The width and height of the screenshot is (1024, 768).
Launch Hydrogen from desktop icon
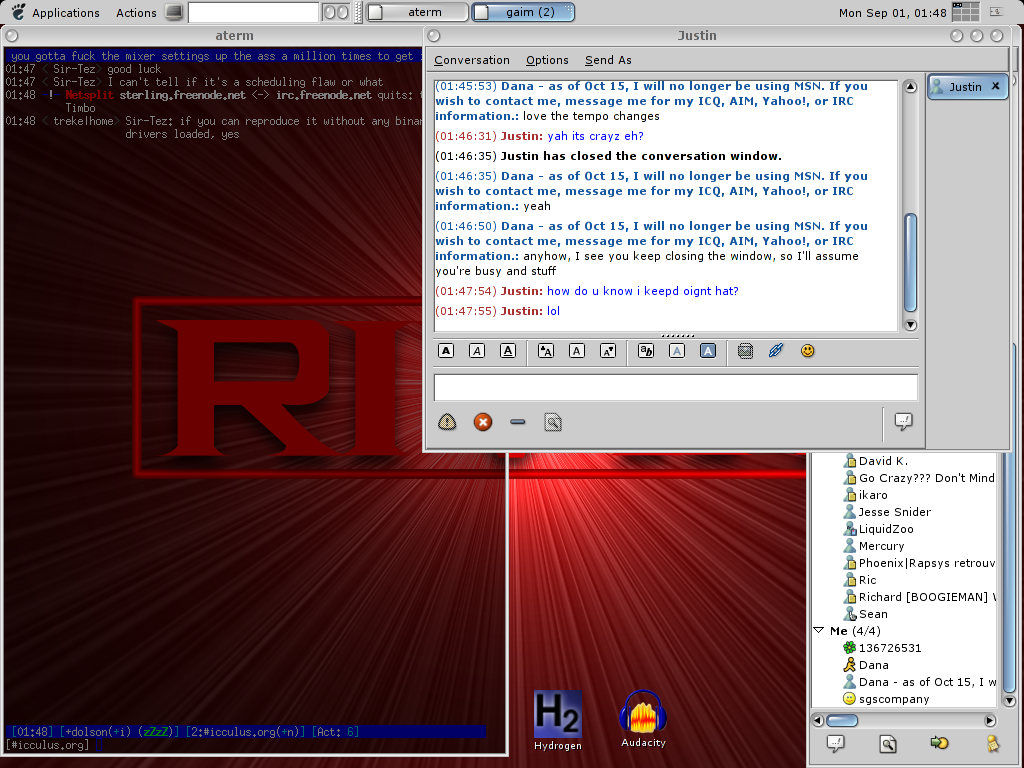click(x=558, y=720)
